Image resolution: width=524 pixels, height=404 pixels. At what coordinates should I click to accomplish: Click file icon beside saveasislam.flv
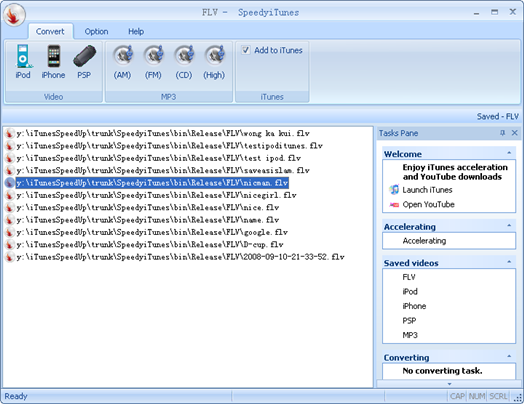tap(9, 170)
